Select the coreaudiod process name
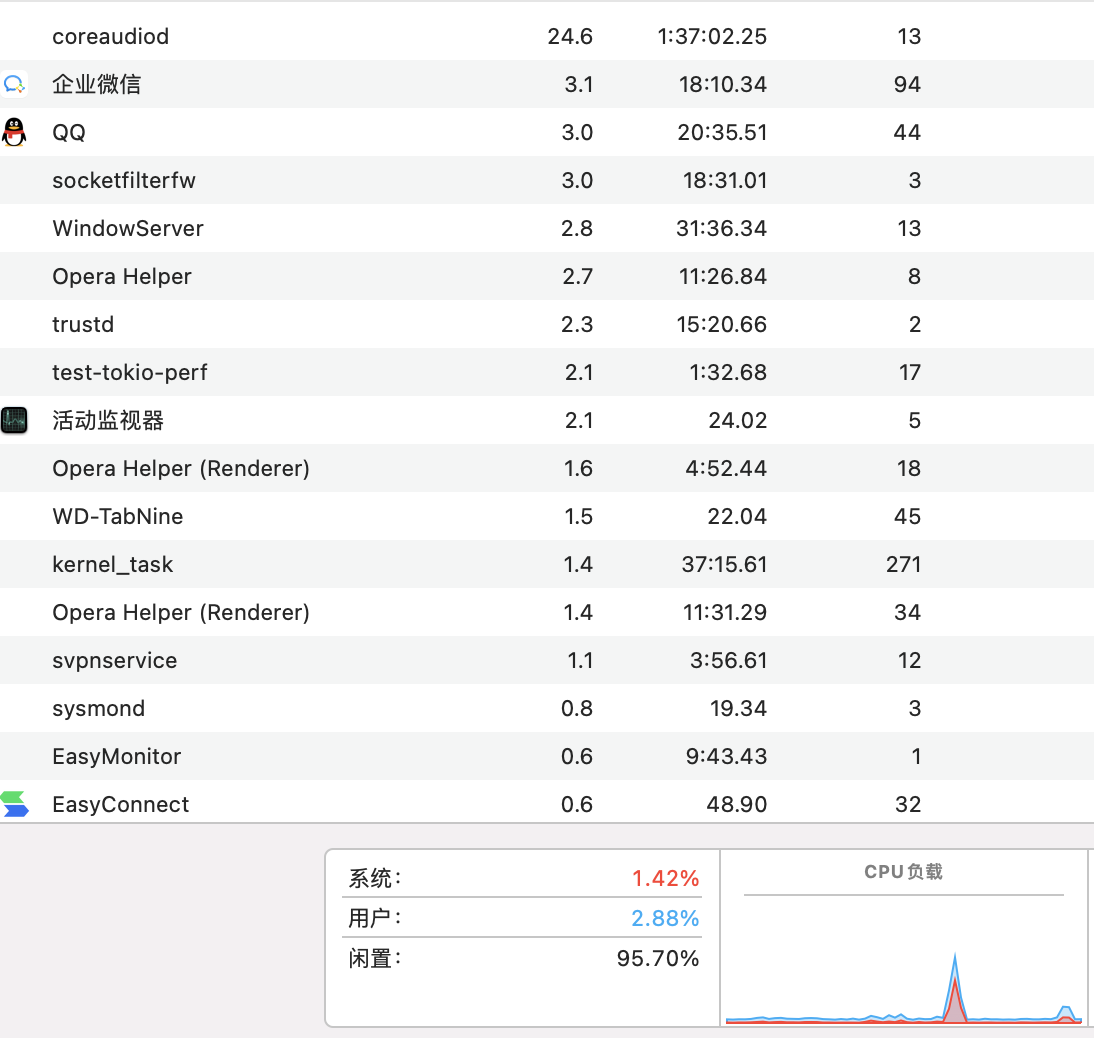This screenshot has height=1038, width=1094. (110, 36)
